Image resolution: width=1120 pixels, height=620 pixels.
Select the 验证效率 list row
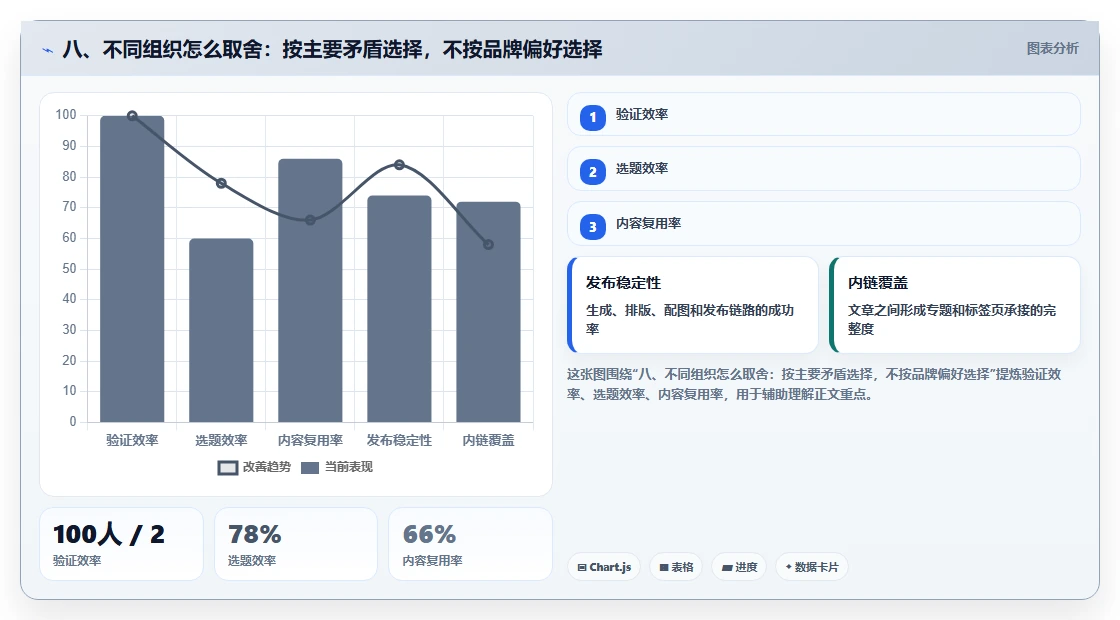[x=824, y=114]
